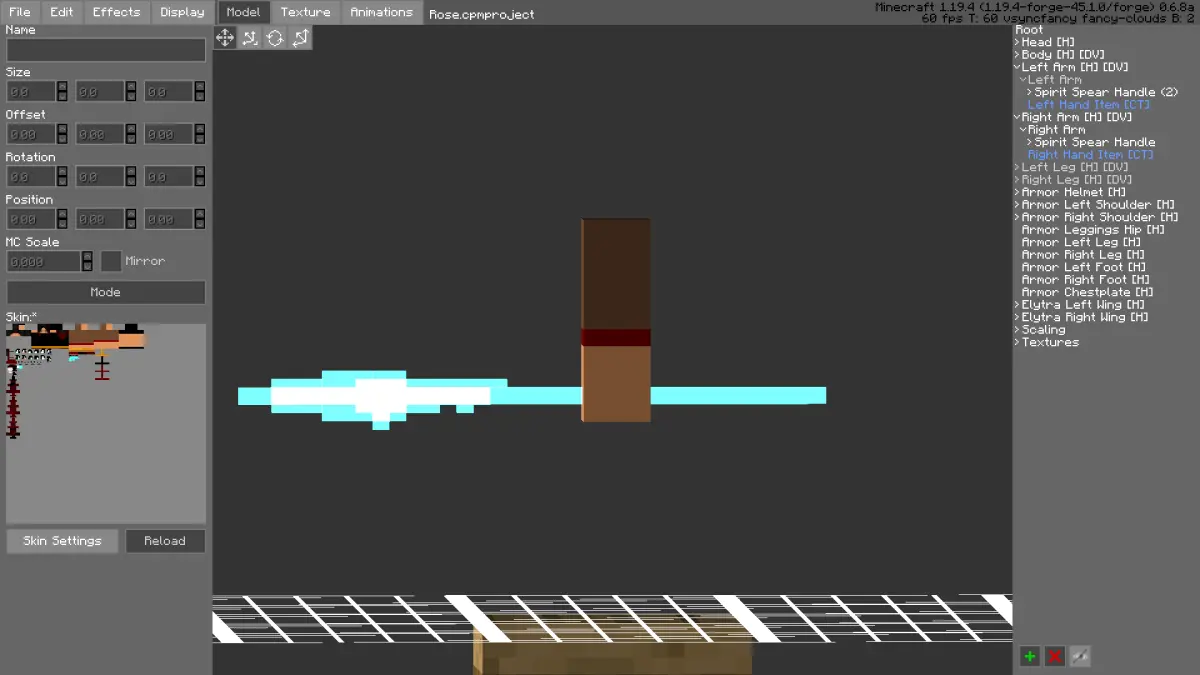Switch to the Model tab
This screenshot has width=1200, height=675.
click(243, 12)
